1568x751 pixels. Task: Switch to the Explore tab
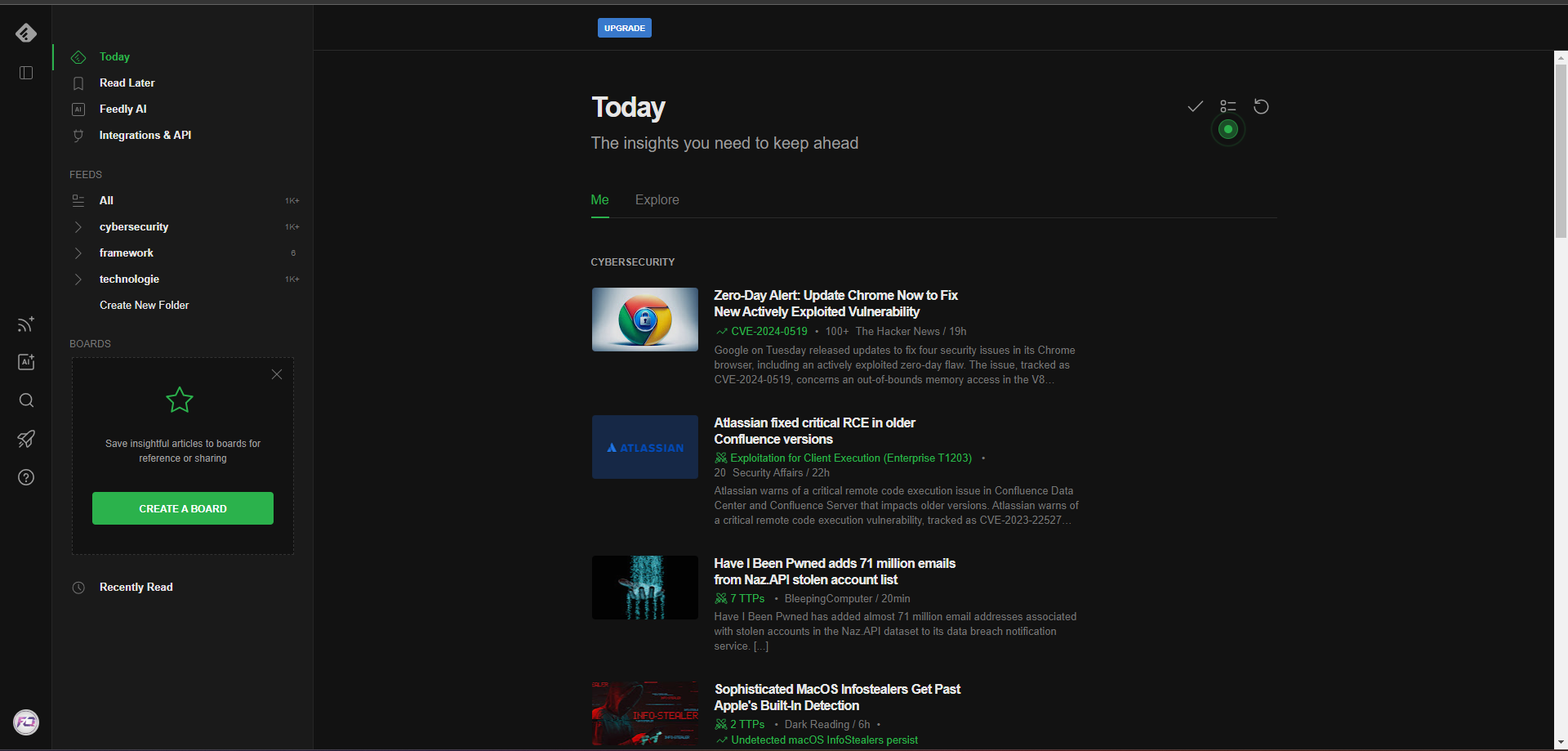[657, 199]
